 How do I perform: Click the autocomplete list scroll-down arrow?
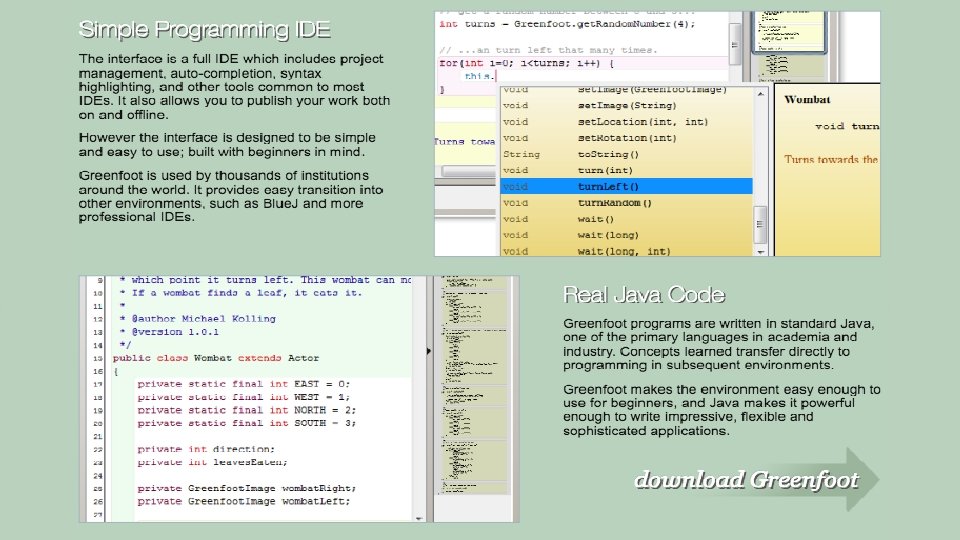click(760, 251)
